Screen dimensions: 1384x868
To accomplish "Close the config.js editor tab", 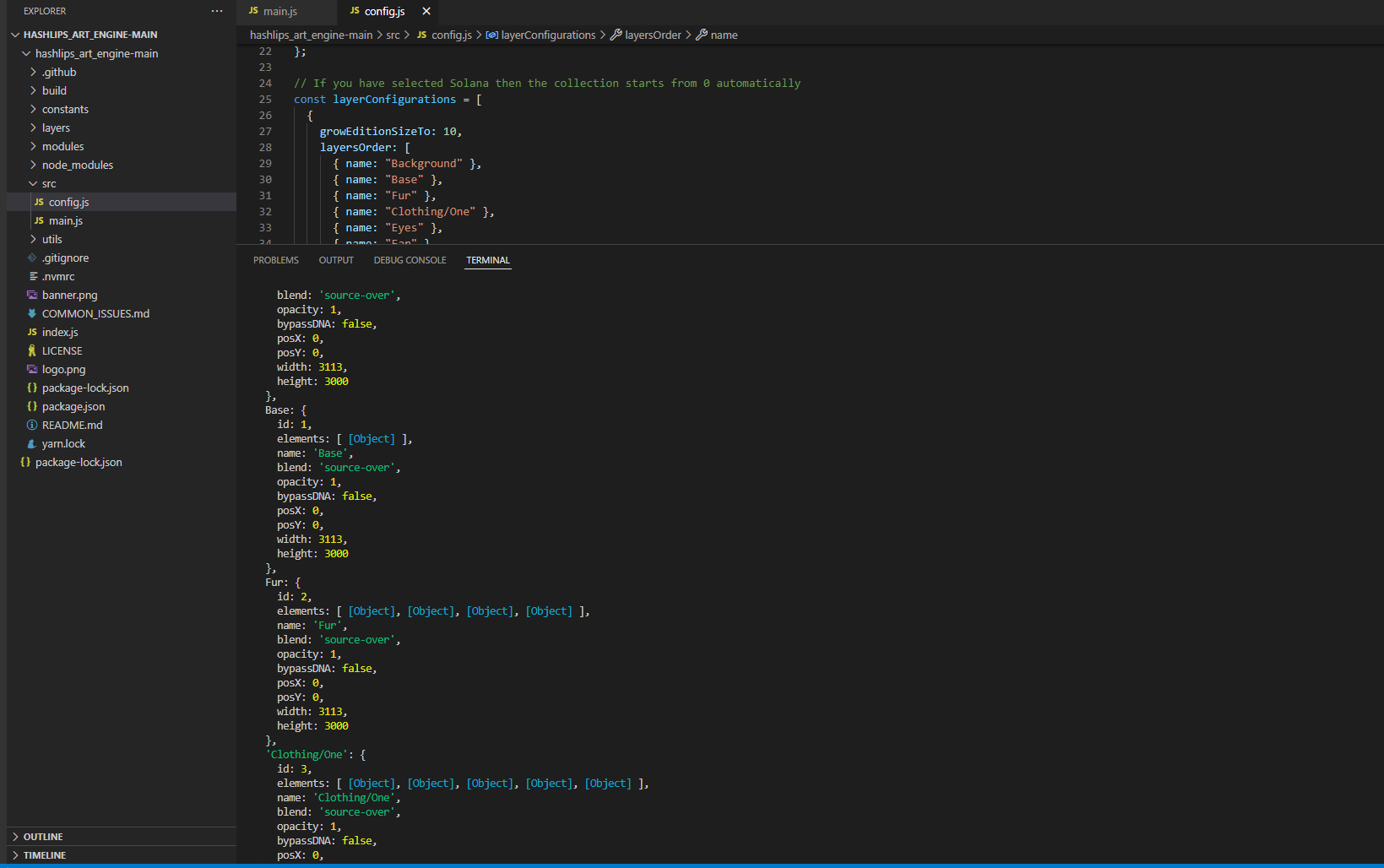I will point(426,11).
